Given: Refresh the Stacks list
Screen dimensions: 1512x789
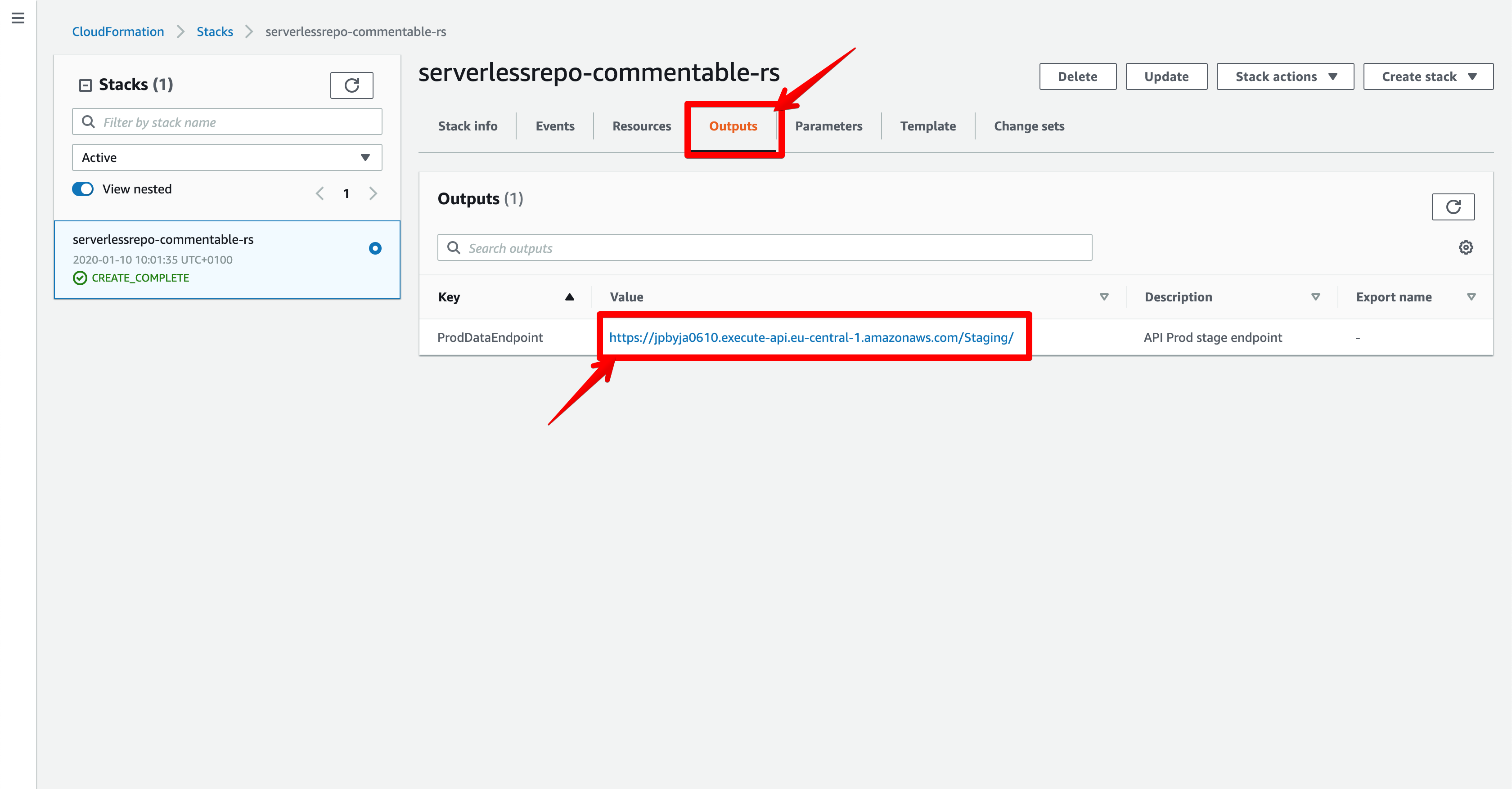Looking at the screenshot, I should click(351, 85).
